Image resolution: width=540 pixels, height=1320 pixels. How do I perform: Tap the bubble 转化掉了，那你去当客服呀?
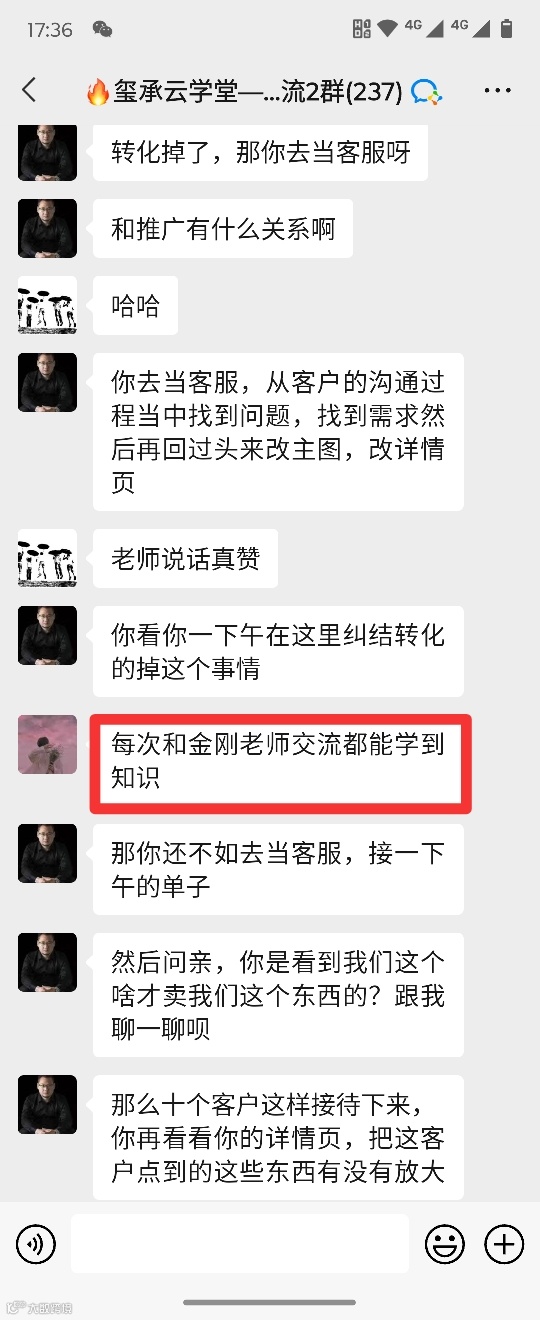pyautogui.click(x=260, y=152)
